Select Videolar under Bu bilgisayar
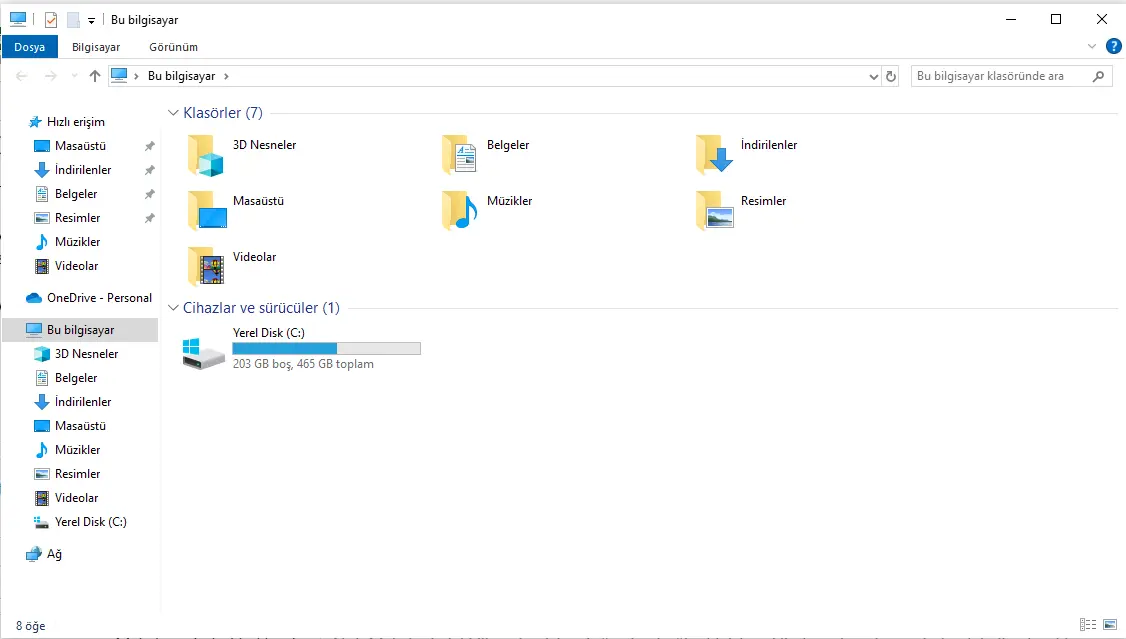Viewport: 1126px width, 639px height. click(76, 498)
